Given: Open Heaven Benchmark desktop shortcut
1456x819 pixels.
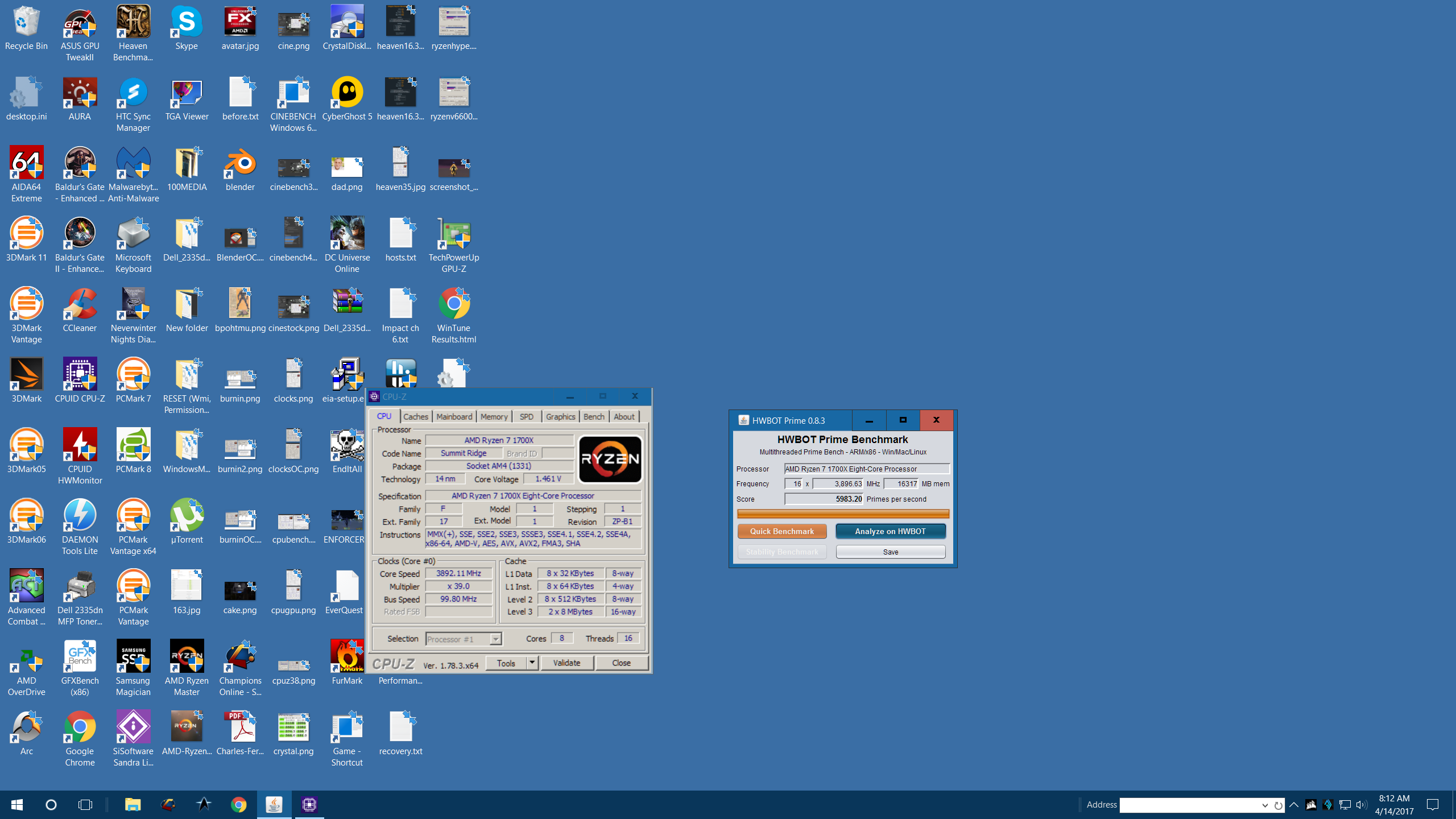Looking at the screenshot, I should click(x=133, y=33).
